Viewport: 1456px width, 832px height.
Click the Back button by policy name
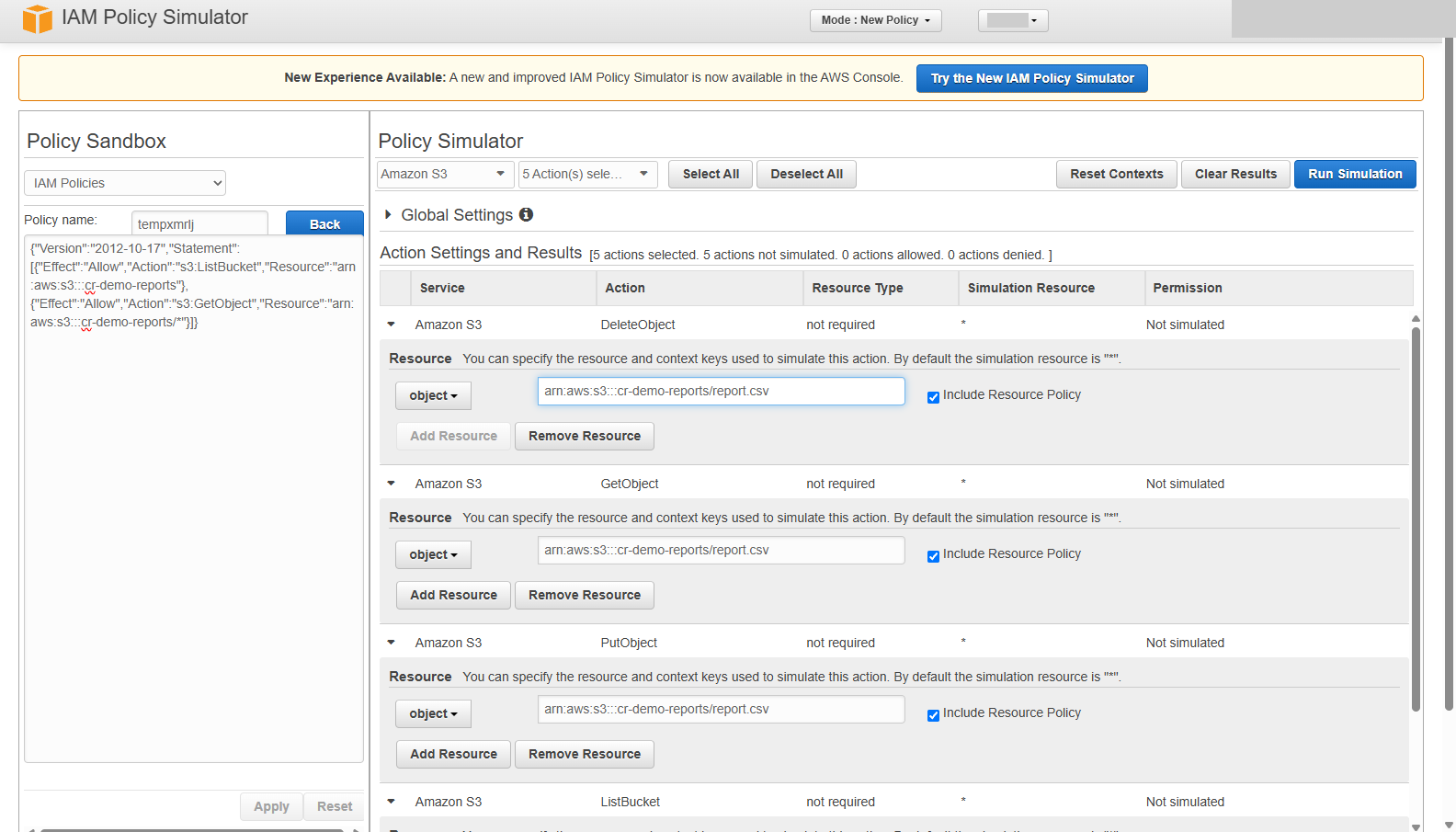[324, 223]
